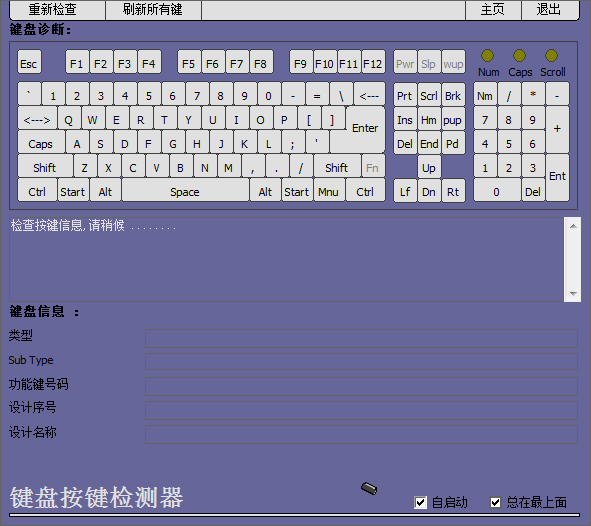591x526 pixels.
Task: Click the Slp key
Action: pos(429,62)
